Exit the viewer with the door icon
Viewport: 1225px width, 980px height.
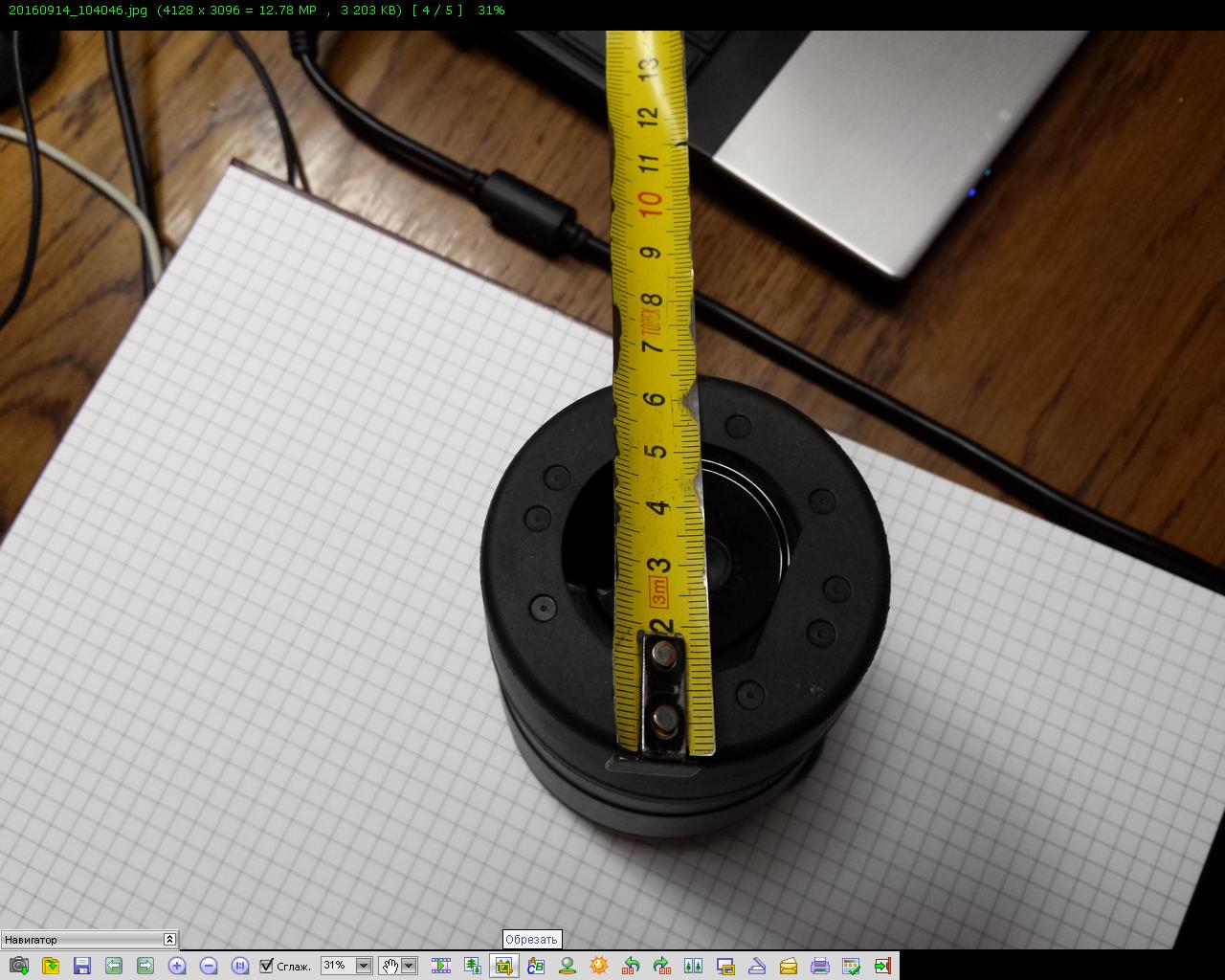click(x=883, y=966)
